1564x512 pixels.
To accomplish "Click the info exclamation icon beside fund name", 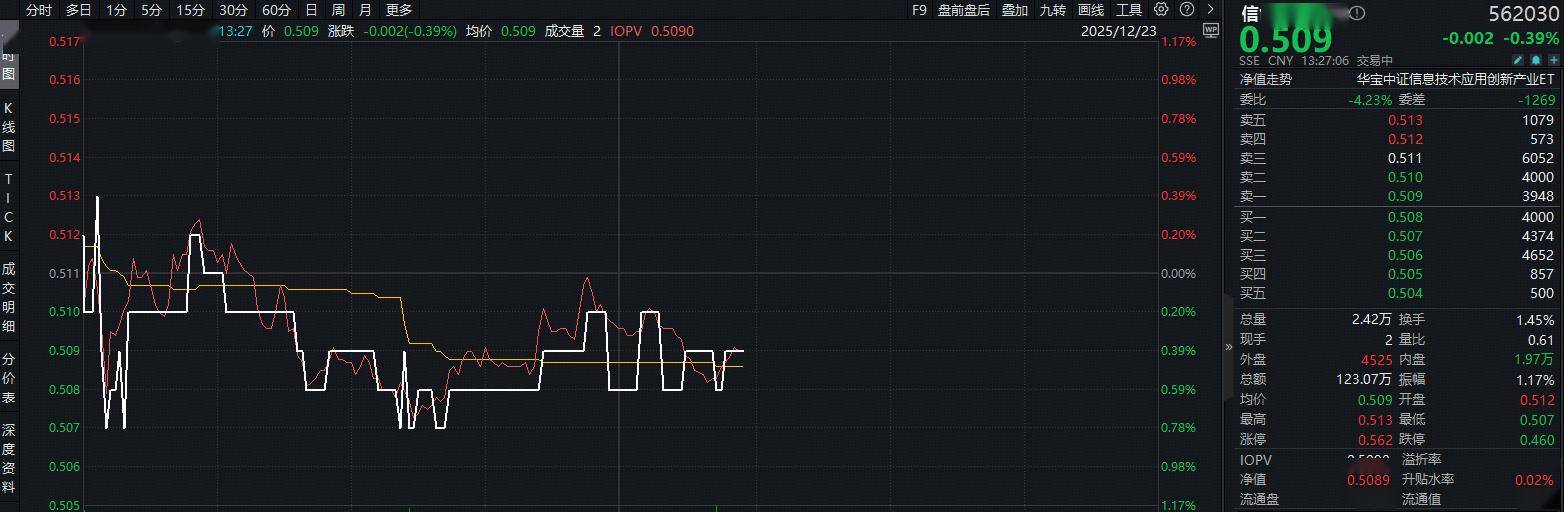I will click(1357, 14).
